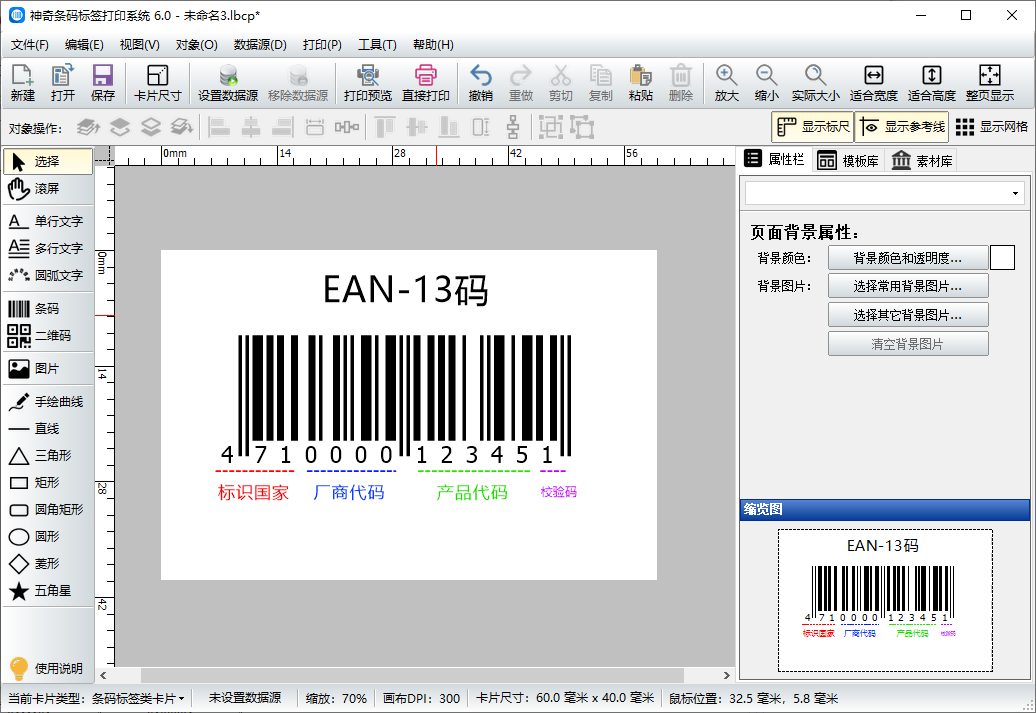This screenshot has width=1036, height=713.
Task: Open the 工具(T) menu
Action: [377, 45]
